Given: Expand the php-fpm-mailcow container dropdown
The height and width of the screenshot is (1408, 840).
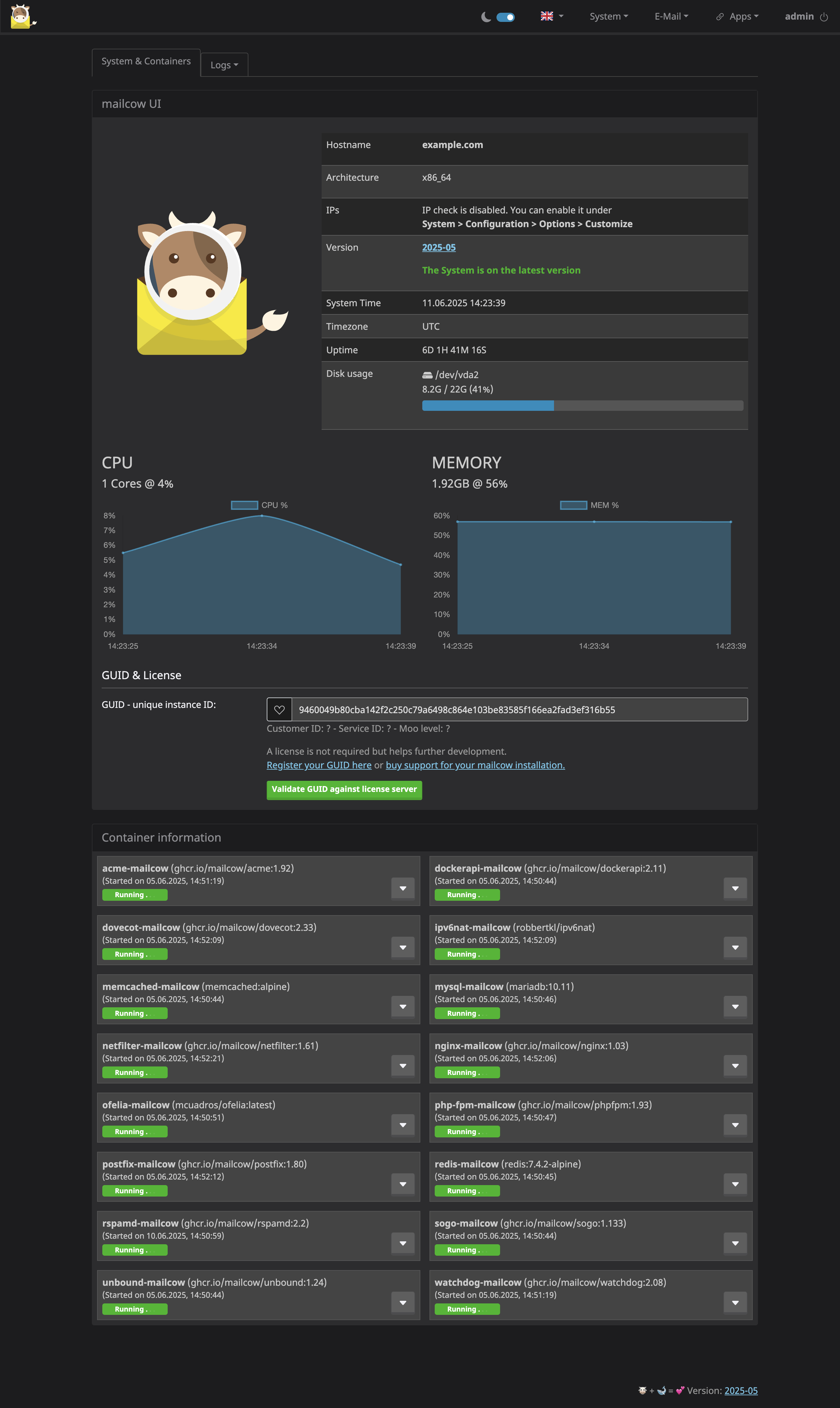Looking at the screenshot, I should 735,1125.
